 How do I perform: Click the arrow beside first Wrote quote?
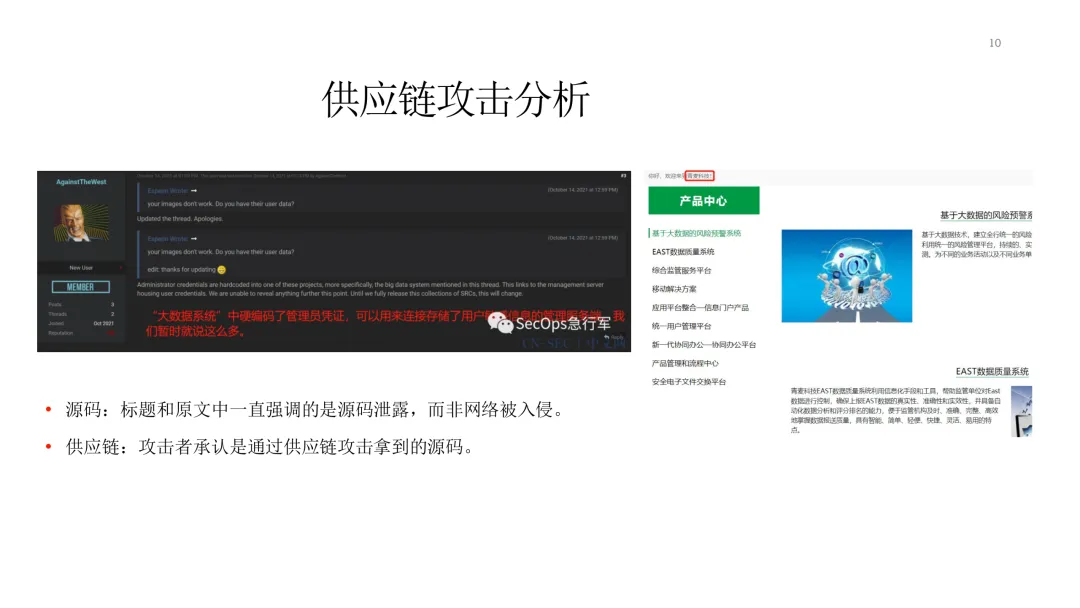point(194,191)
